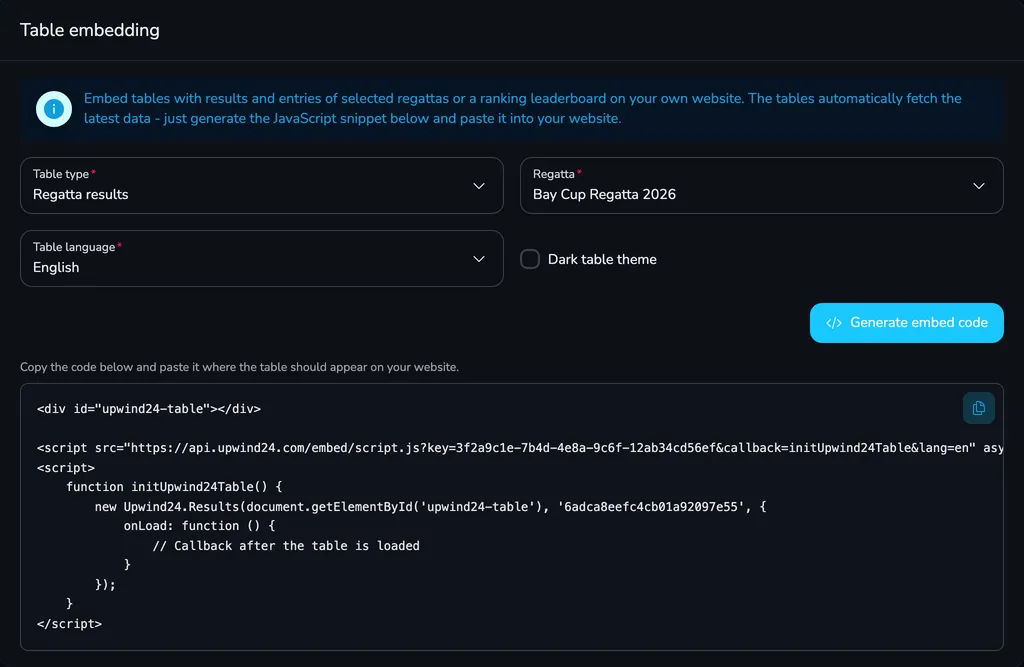Viewport: 1024px width, 667px height.
Task: Click the code angle-brackets icon in Generate button
Action: point(834,323)
